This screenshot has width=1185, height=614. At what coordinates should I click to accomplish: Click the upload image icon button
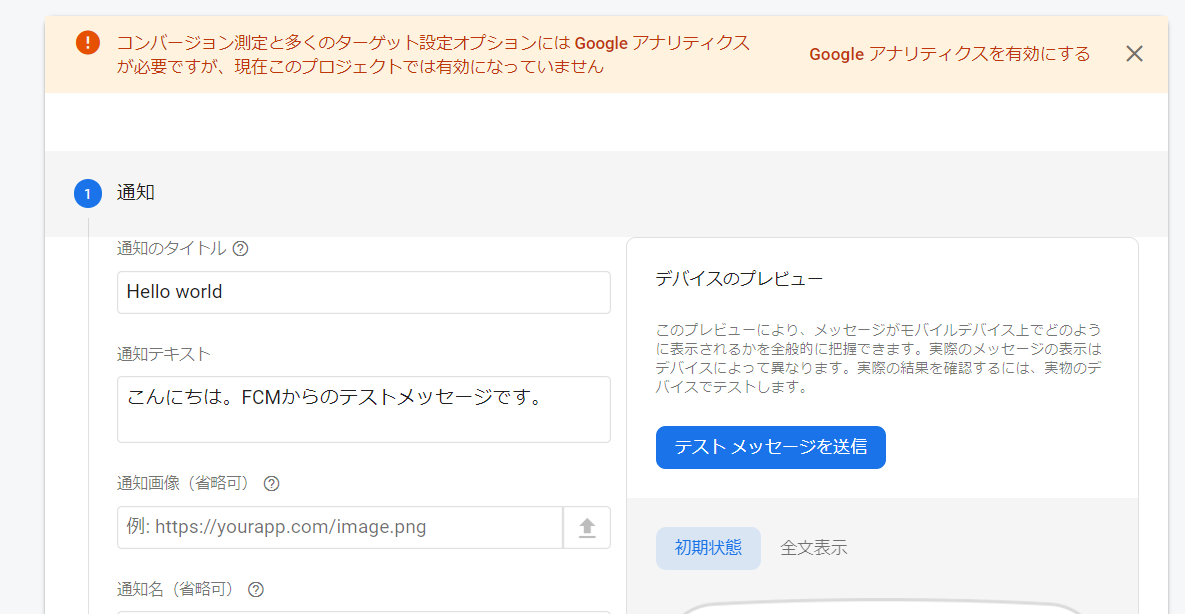pyautogui.click(x=587, y=528)
